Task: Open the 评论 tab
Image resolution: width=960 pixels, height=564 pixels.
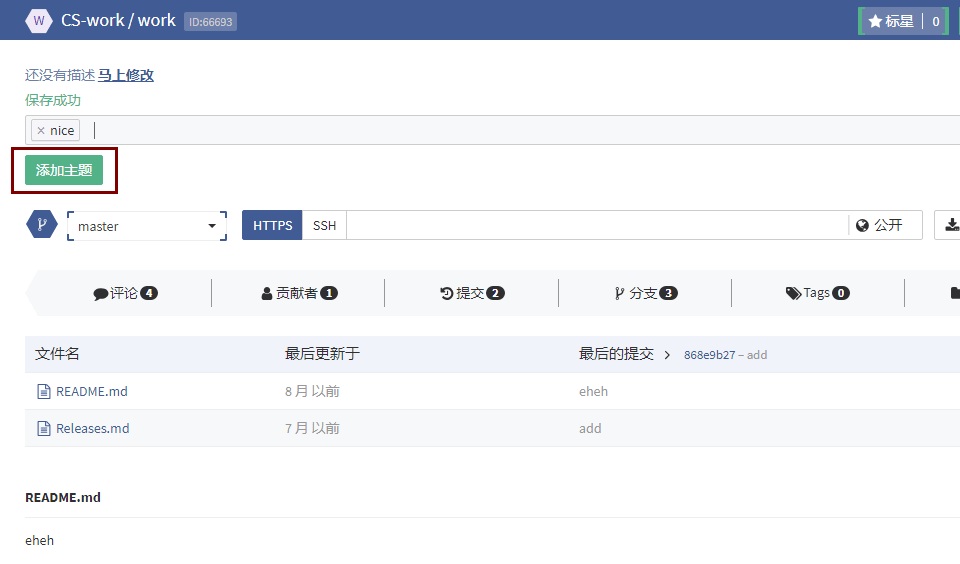Action: point(125,293)
